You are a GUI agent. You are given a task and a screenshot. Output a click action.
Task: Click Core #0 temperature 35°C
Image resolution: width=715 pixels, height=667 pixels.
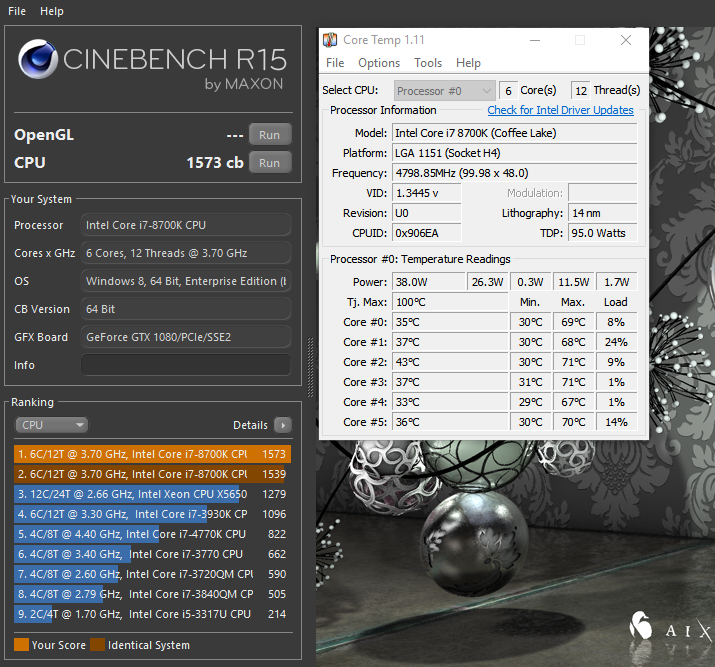point(450,322)
